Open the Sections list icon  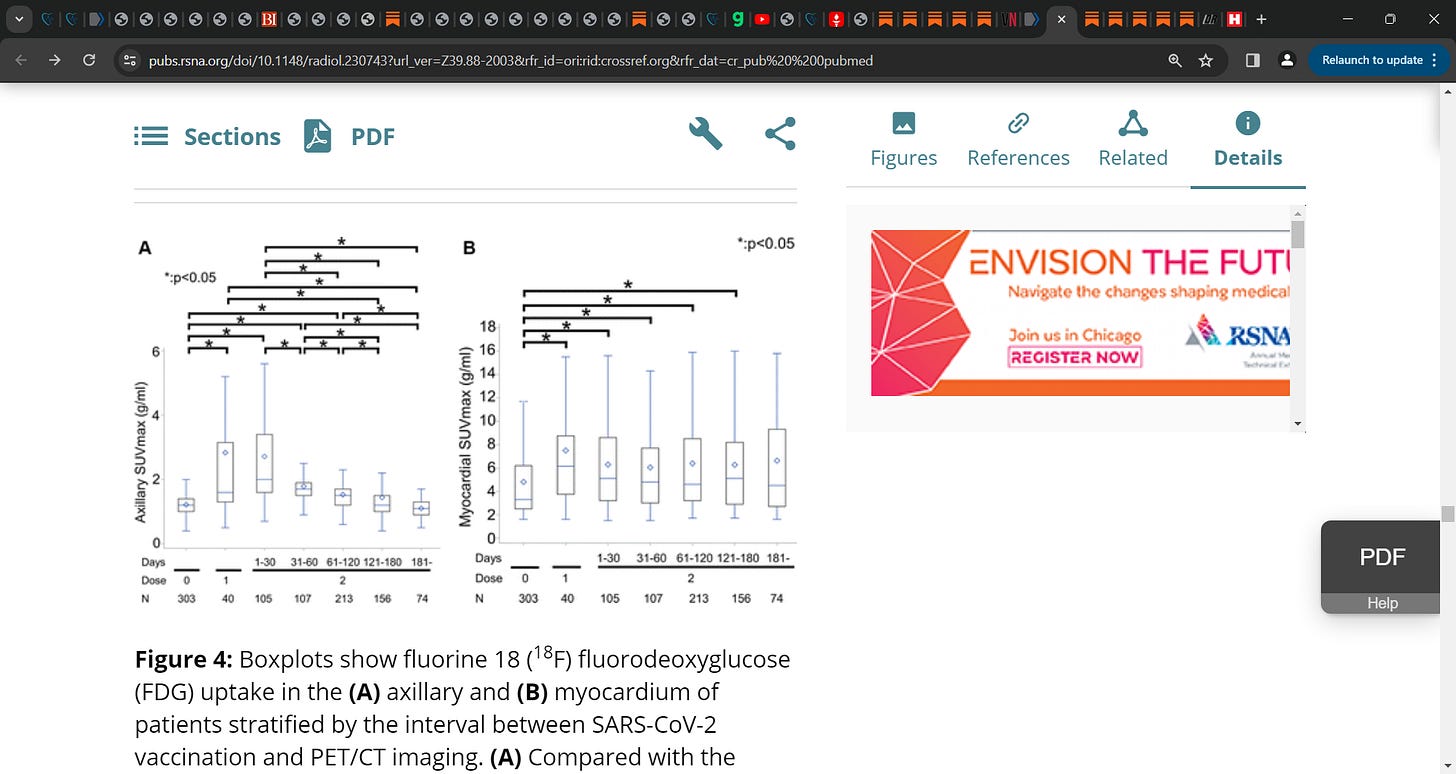click(151, 136)
